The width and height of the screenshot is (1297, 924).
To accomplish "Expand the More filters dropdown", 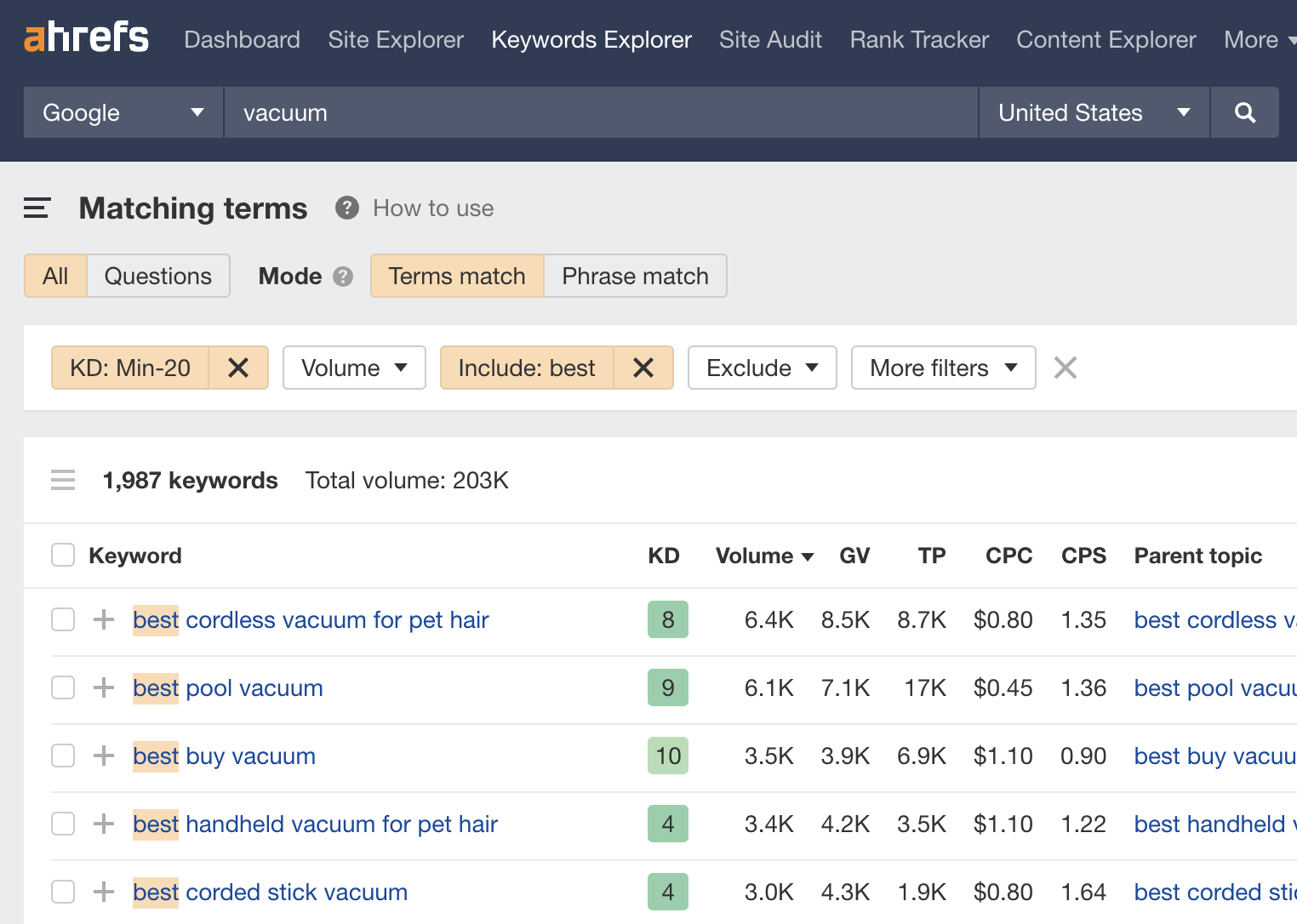I will point(943,368).
